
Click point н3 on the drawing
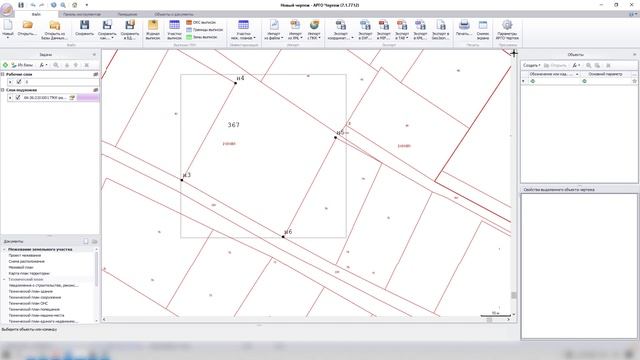click(182, 180)
